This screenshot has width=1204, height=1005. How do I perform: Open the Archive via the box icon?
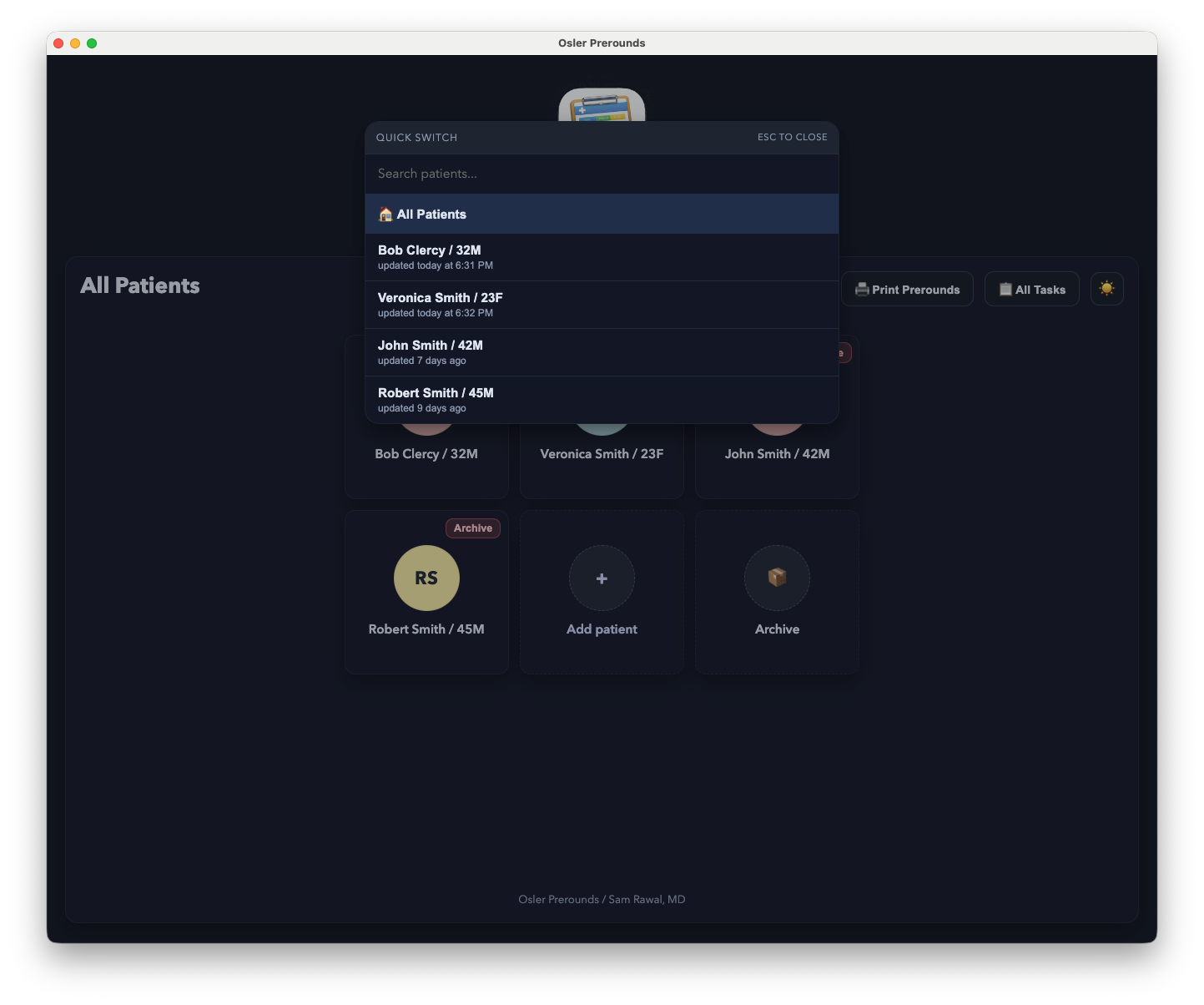pos(776,578)
